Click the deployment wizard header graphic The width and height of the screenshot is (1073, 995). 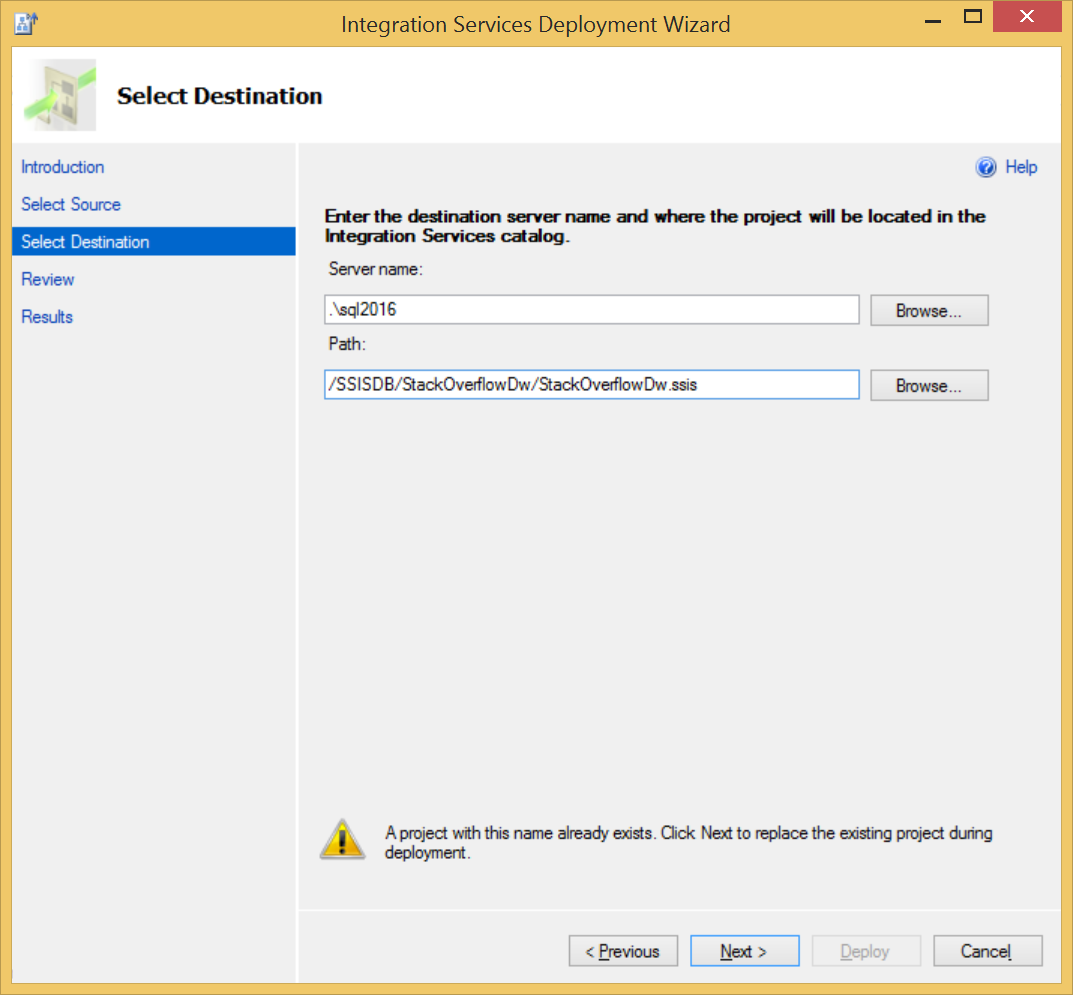(x=58, y=95)
